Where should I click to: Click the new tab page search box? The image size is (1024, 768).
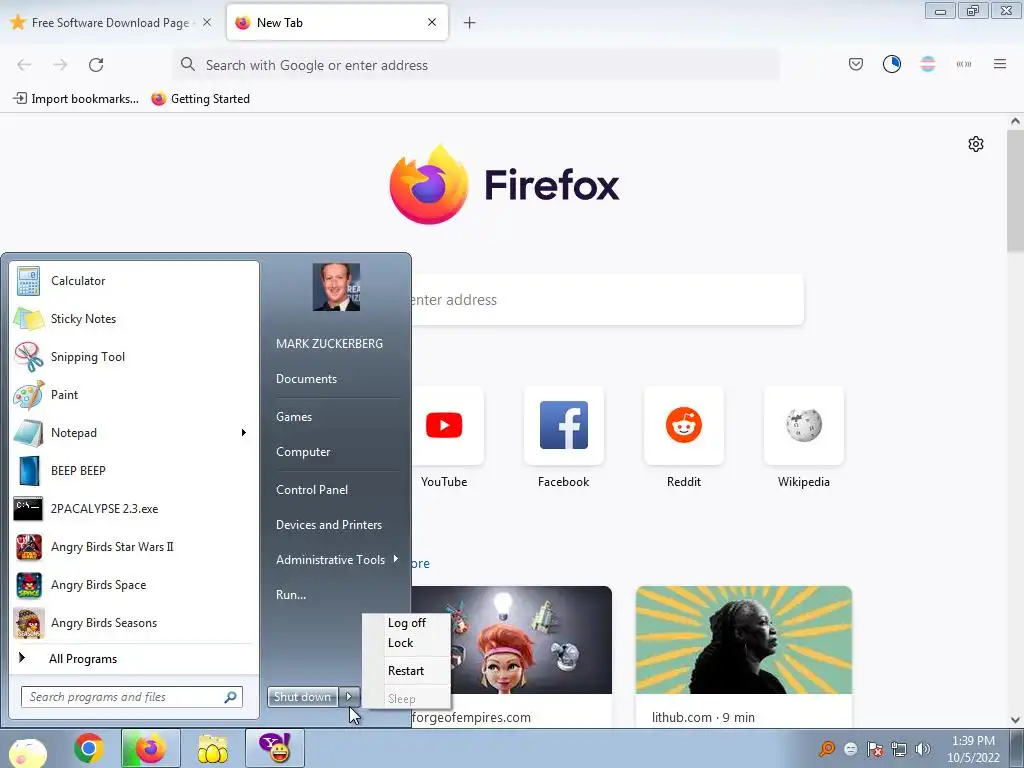pos(607,300)
